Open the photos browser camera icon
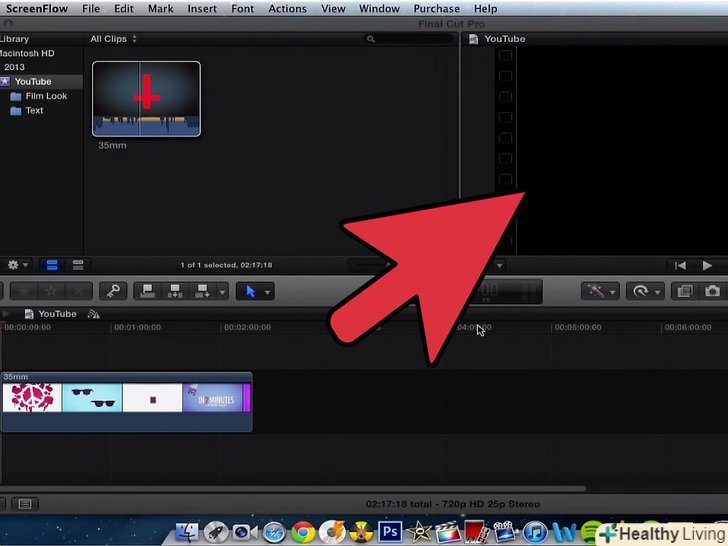 [712, 291]
